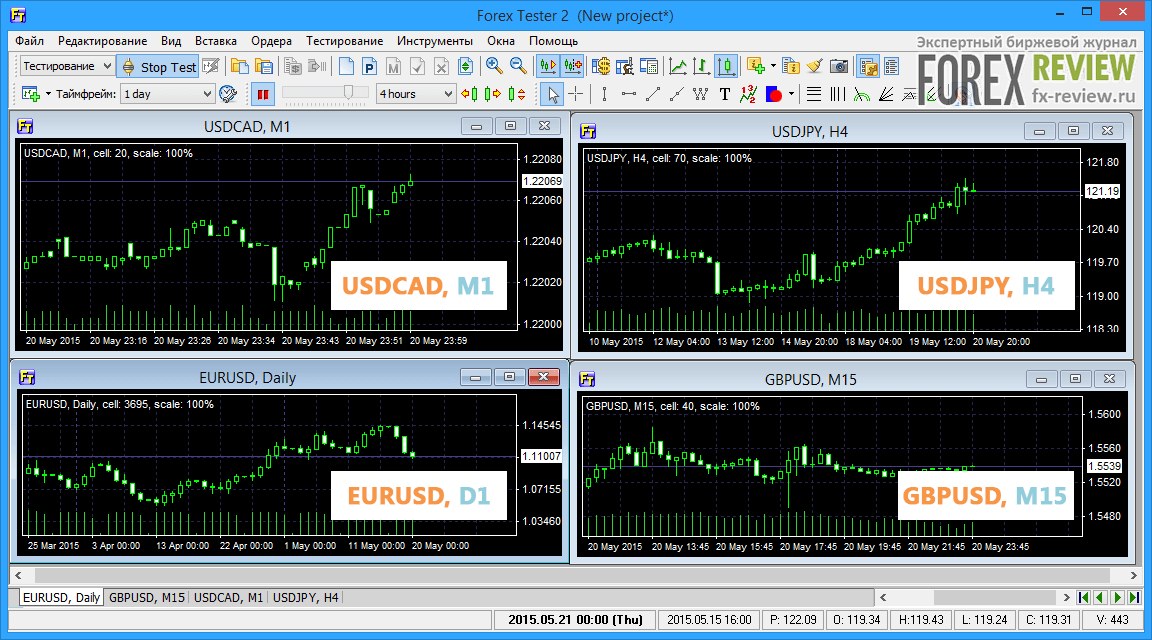This screenshot has height=640, width=1152.
Task: Toggle the list panel icon beside watermark
Action: point(892,66)
